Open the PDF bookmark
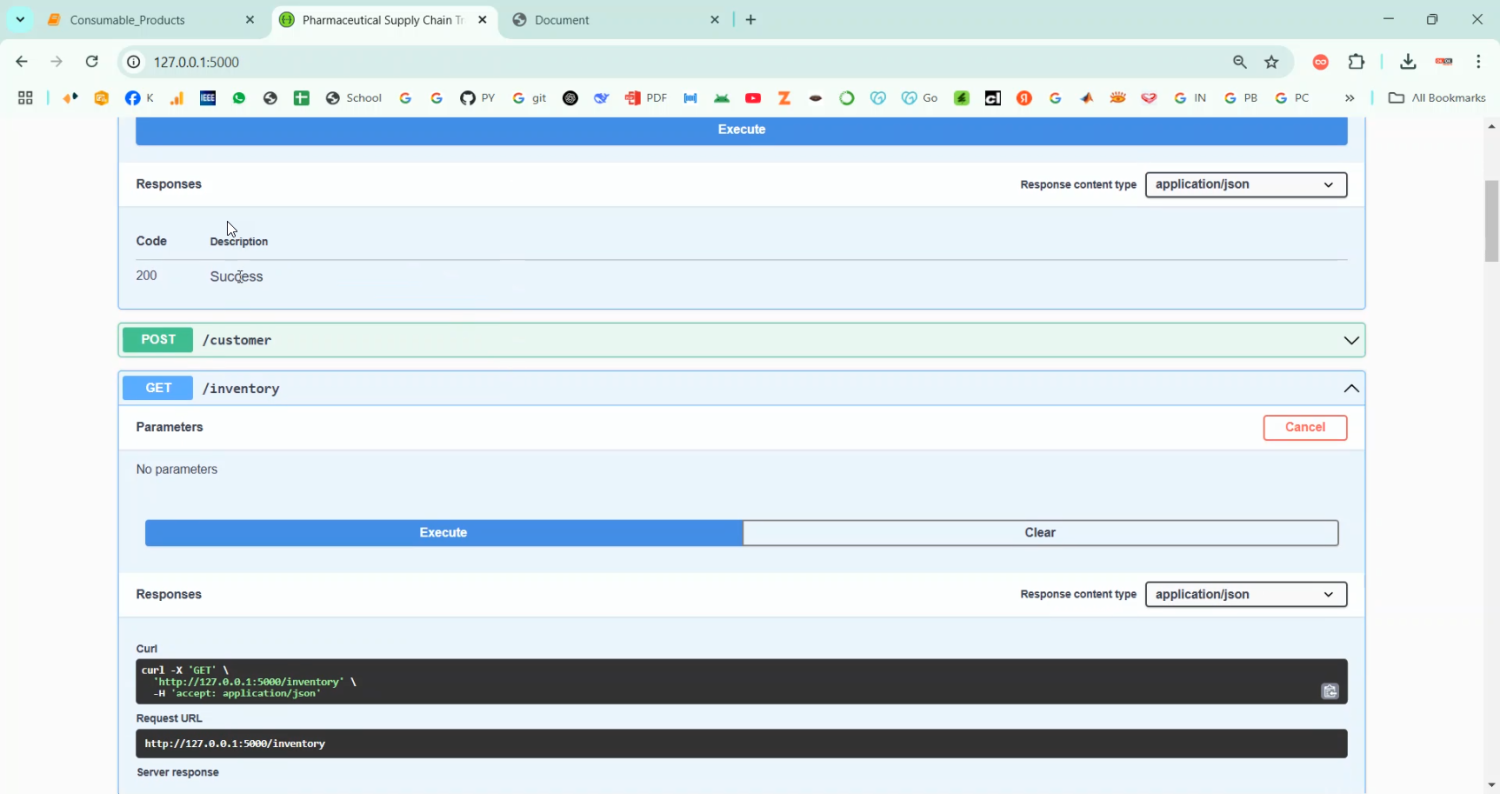 (646, 98)
